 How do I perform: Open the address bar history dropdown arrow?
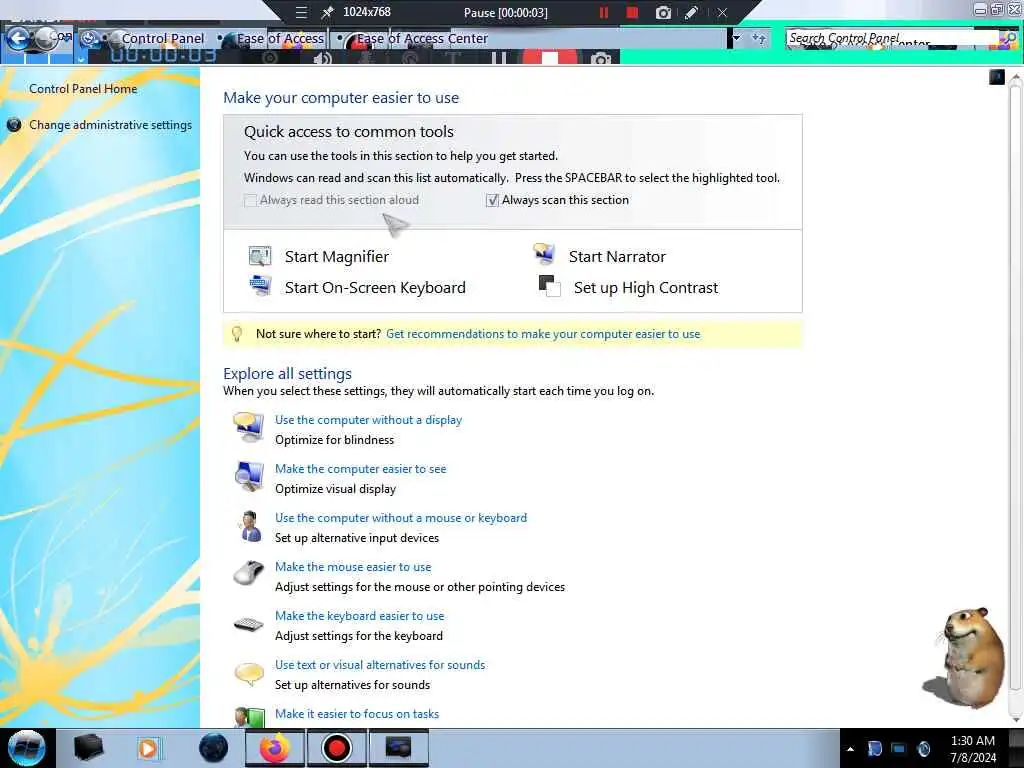pyautogui.click(x=737, y=39)
